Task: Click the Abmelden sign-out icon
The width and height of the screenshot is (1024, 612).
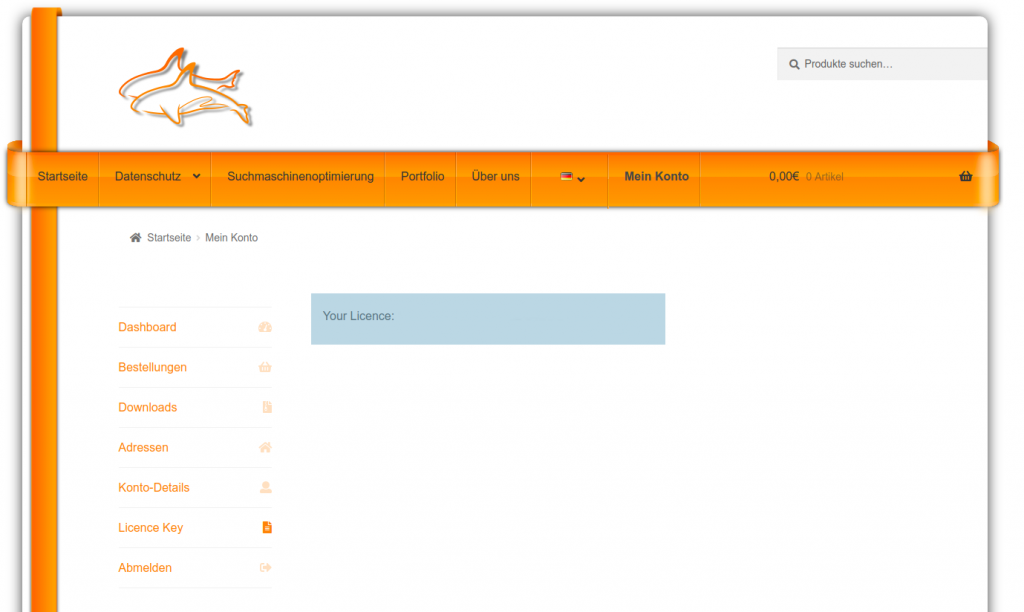Action: (x=265, y=567)
